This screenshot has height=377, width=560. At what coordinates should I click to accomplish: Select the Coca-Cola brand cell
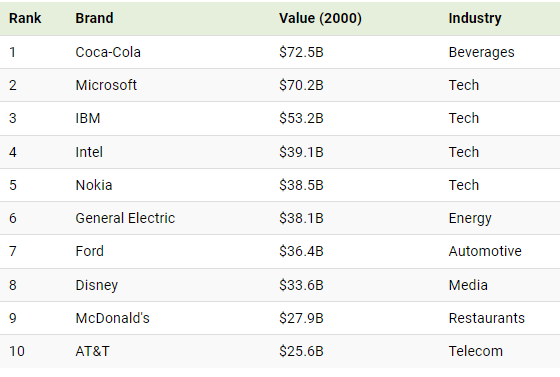[x=108, y=52]
